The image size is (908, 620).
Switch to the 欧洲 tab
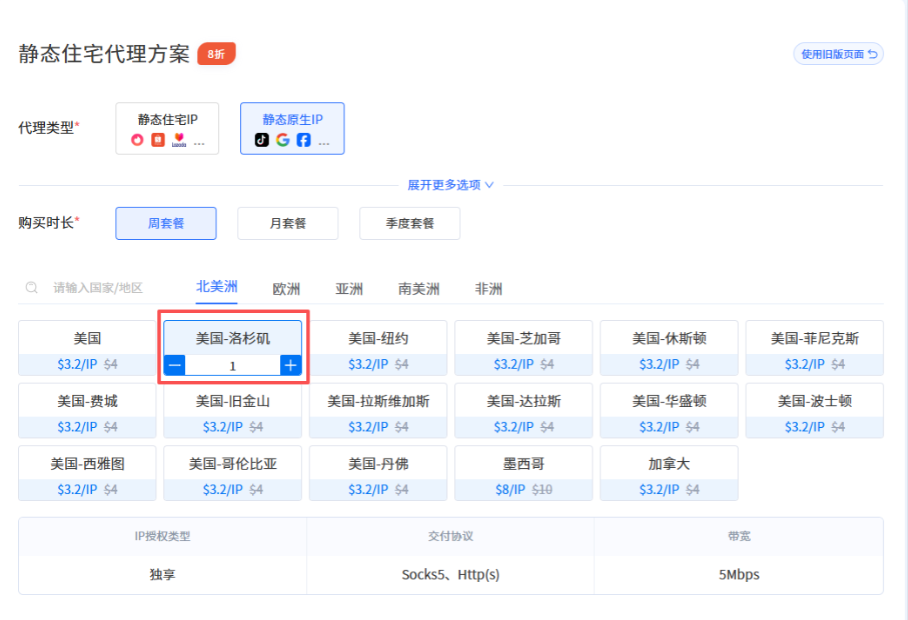pyautogui.click(x=286, y=288)
